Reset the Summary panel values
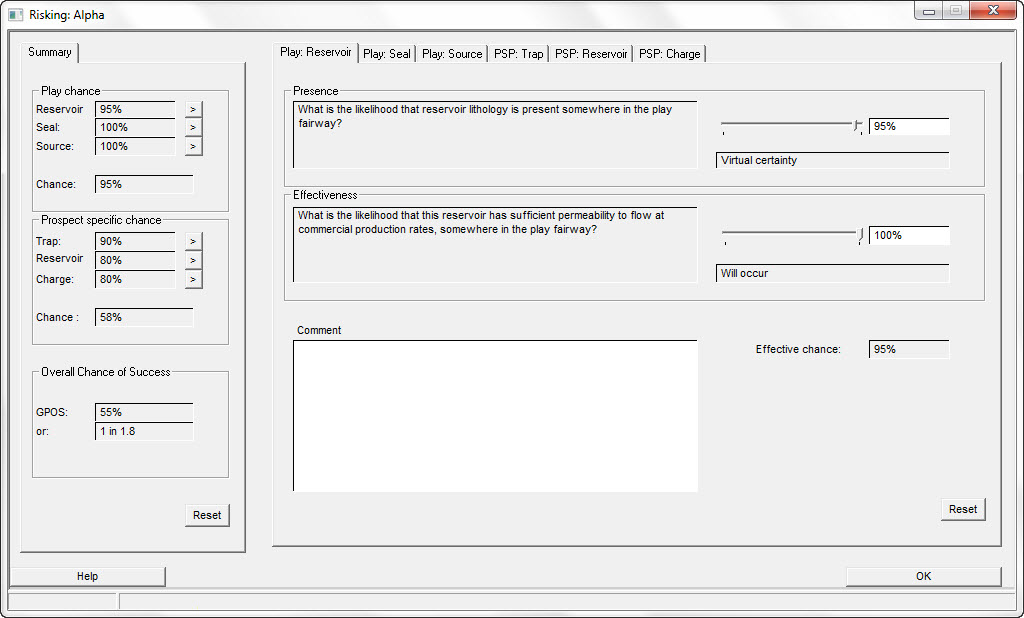The image size is (1024, 618). click(207, 515)
